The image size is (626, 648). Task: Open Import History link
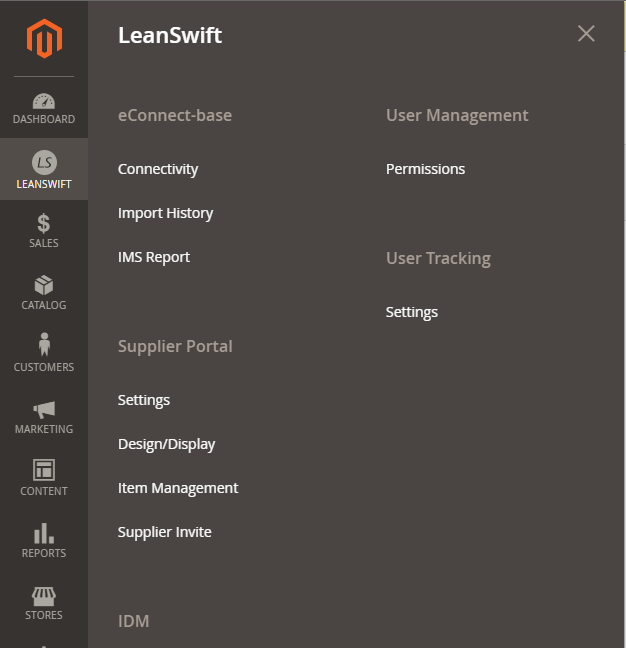[165, 213]
